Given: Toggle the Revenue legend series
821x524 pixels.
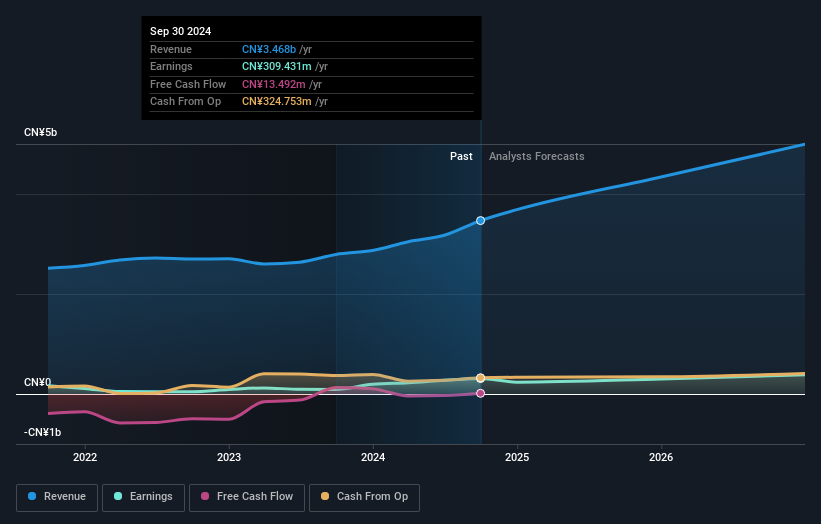Looking at the screenshot, I should [x=57, y=497].
